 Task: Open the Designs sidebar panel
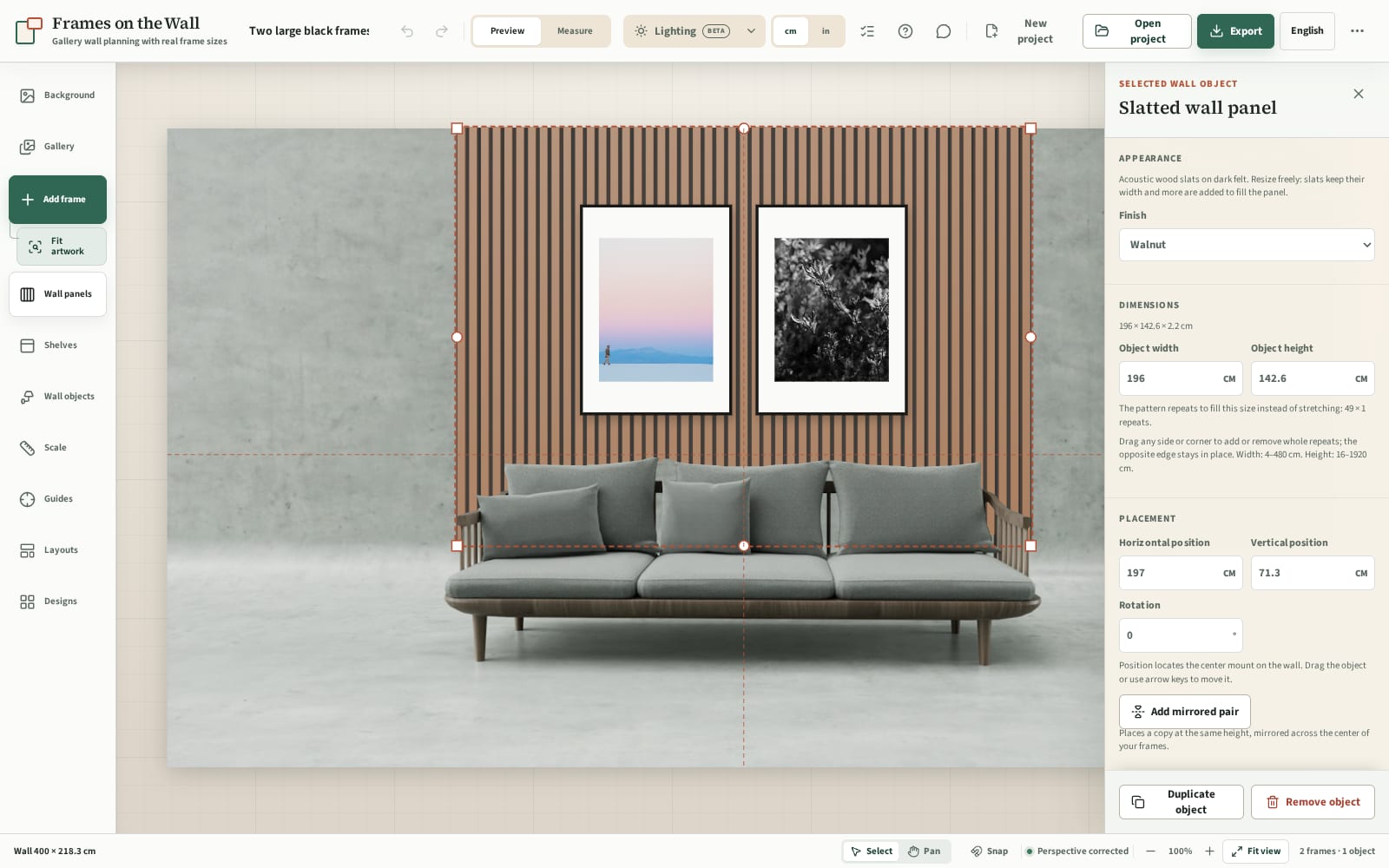(x=58, y=602)
